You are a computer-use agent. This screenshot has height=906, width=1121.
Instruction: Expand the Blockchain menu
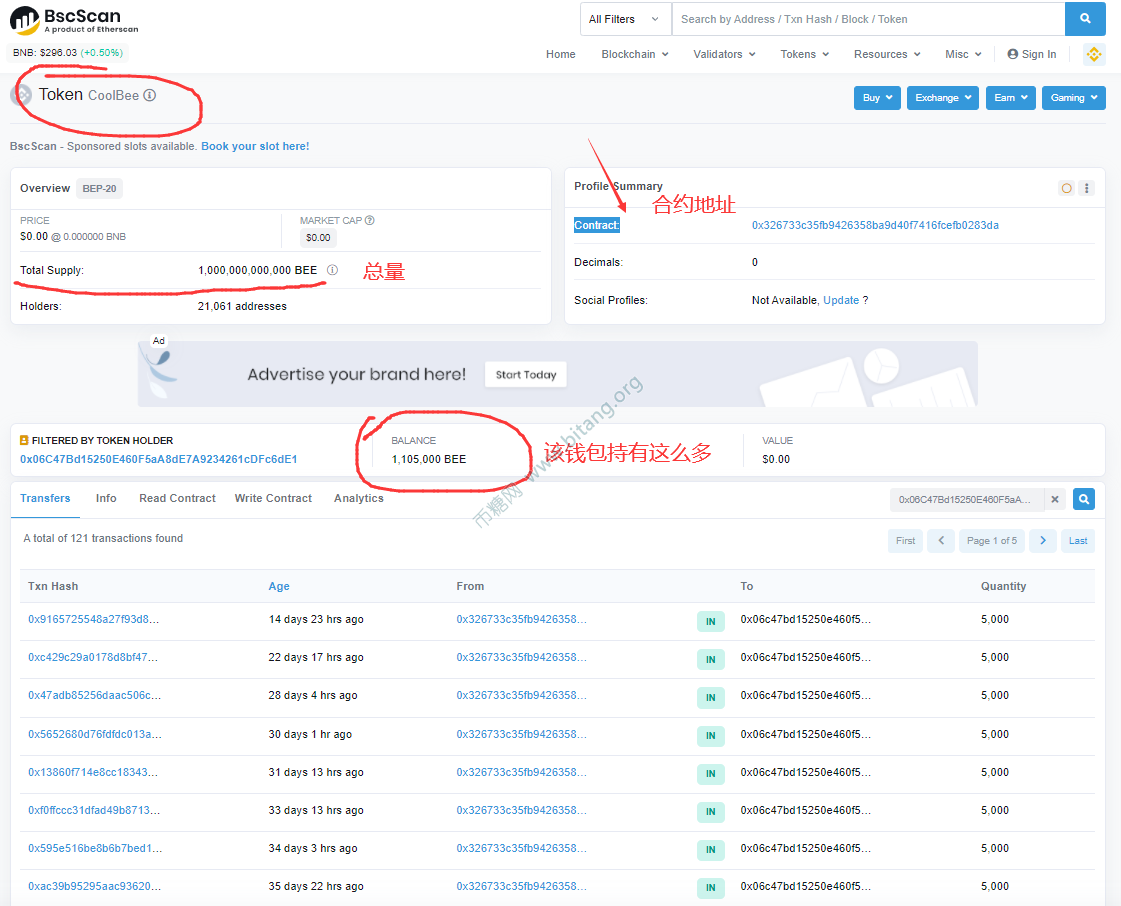click(635, 54)
